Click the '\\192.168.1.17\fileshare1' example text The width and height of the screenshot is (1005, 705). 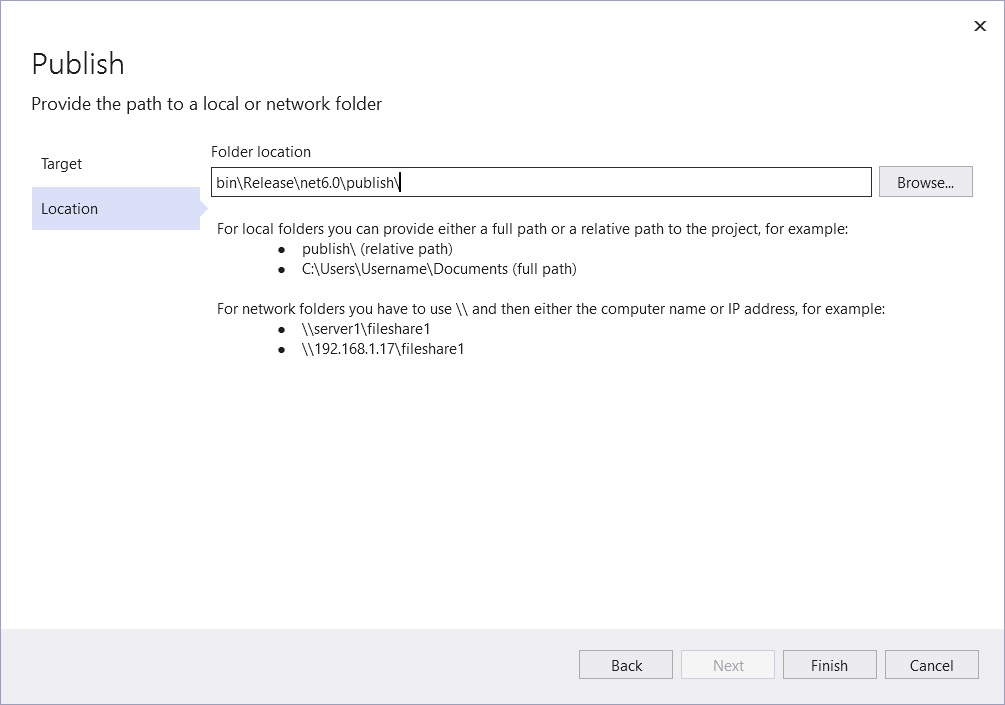coord(383,349)
